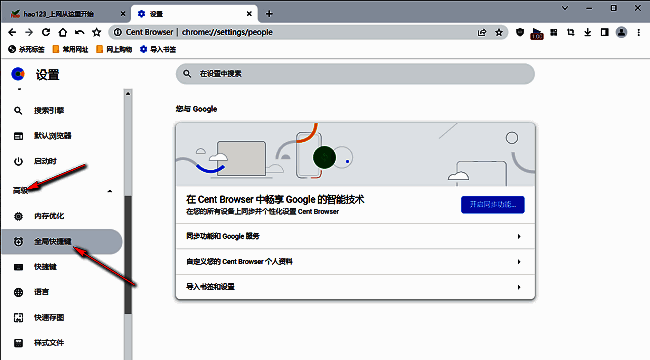Open the 常用网址 bookmarks folder
The width and height of the screenshot is (650, 360).
tap(70, 49)
